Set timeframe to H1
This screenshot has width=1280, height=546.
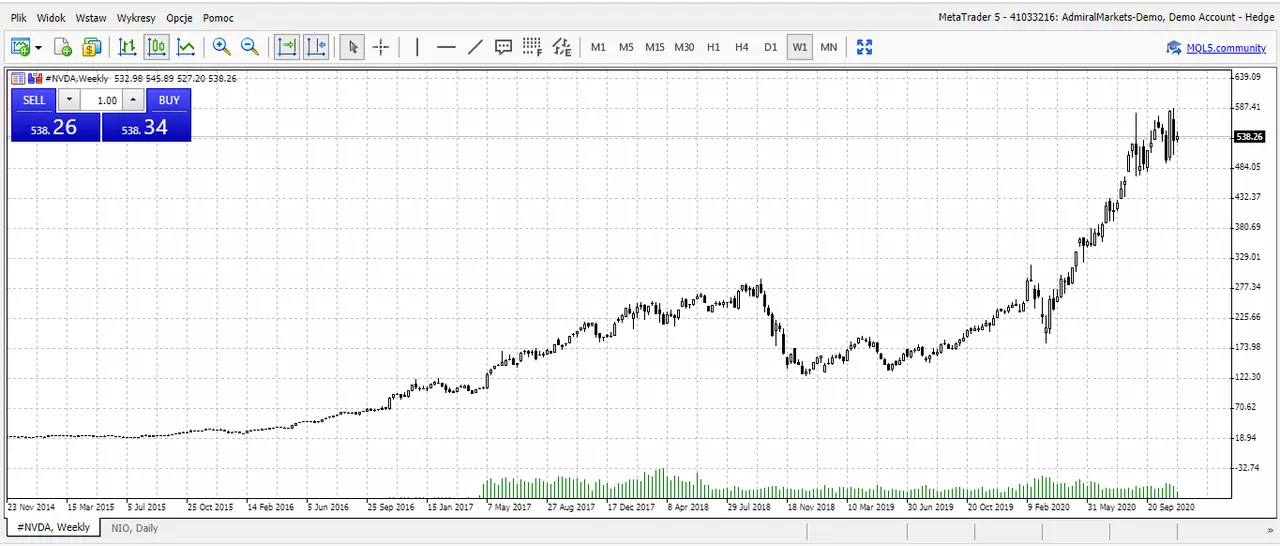tap(713, 47)
